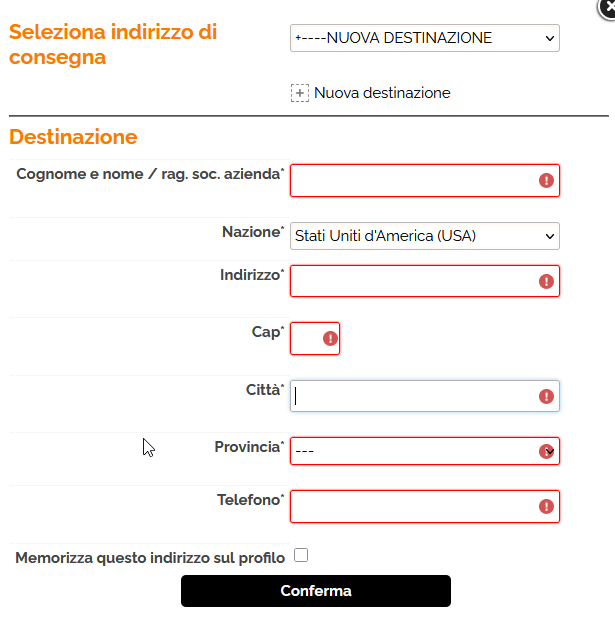Close the delivery address dialog

605,5
